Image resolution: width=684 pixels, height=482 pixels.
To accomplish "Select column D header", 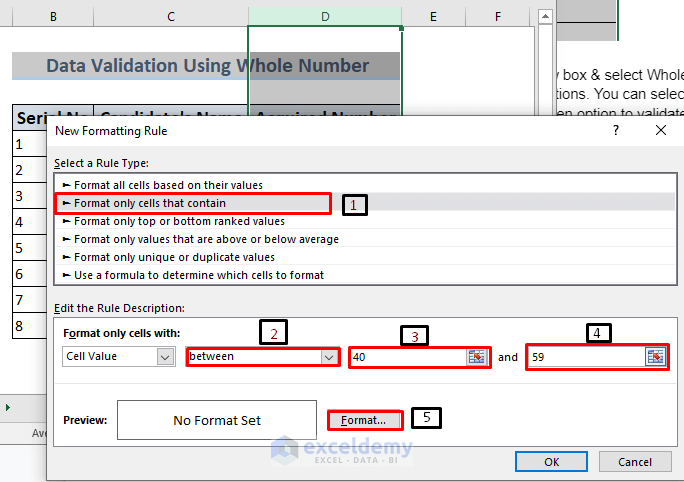I will point(325,17).
